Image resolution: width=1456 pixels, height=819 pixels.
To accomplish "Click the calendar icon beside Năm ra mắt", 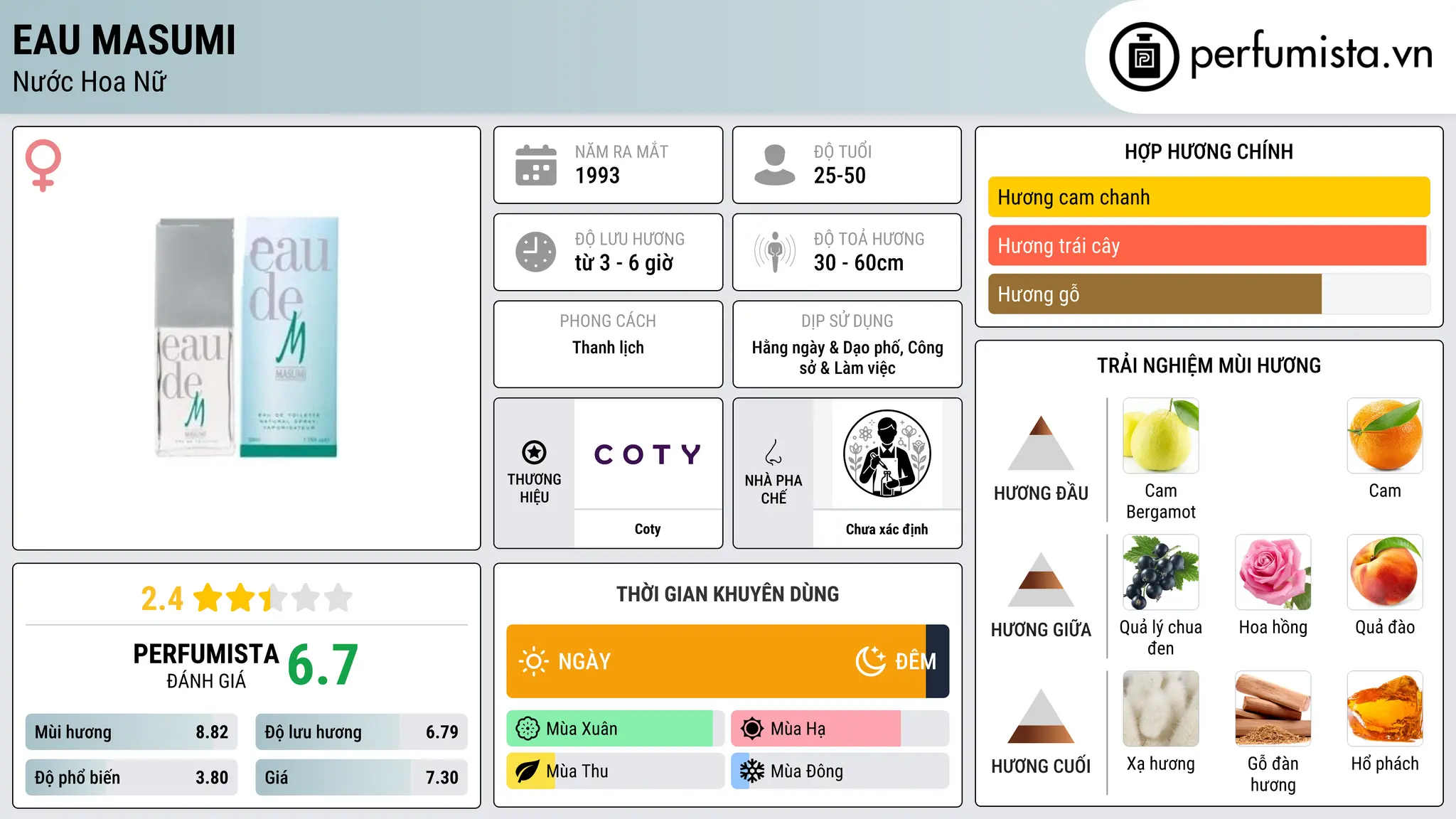I will 536,165.
